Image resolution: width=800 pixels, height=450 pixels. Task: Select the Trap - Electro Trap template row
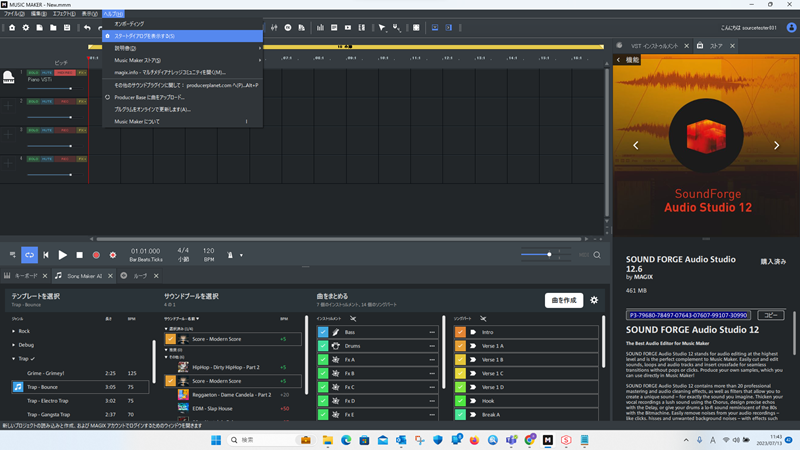[81, 401]
